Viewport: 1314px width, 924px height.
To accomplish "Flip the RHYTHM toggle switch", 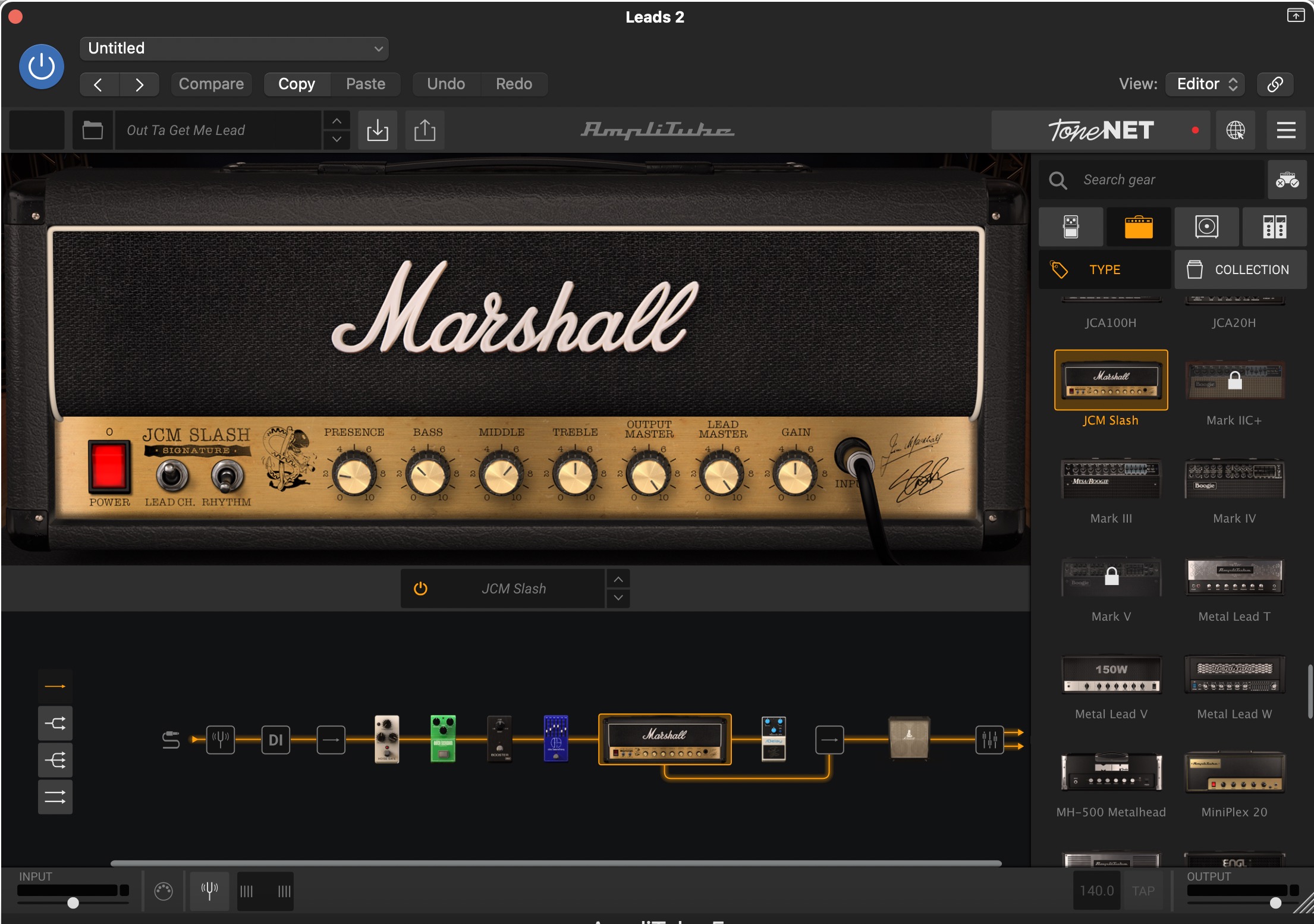I will (227, 476).
